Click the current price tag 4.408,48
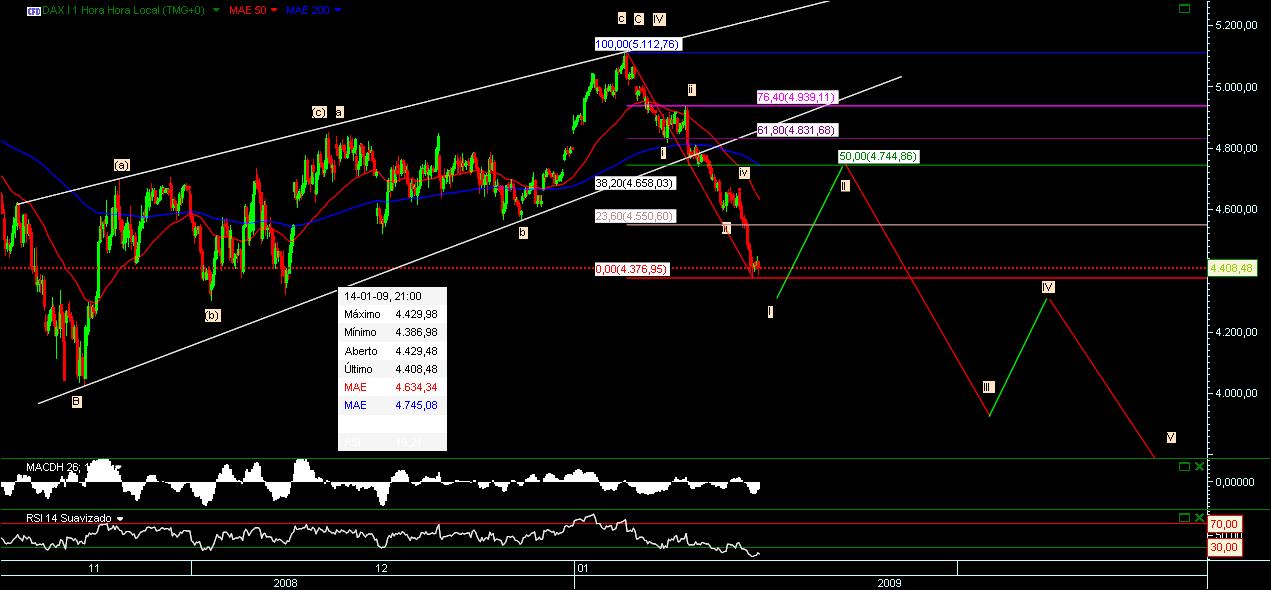Screen dimensions: 1271x590 click(x=1231, y=268)
